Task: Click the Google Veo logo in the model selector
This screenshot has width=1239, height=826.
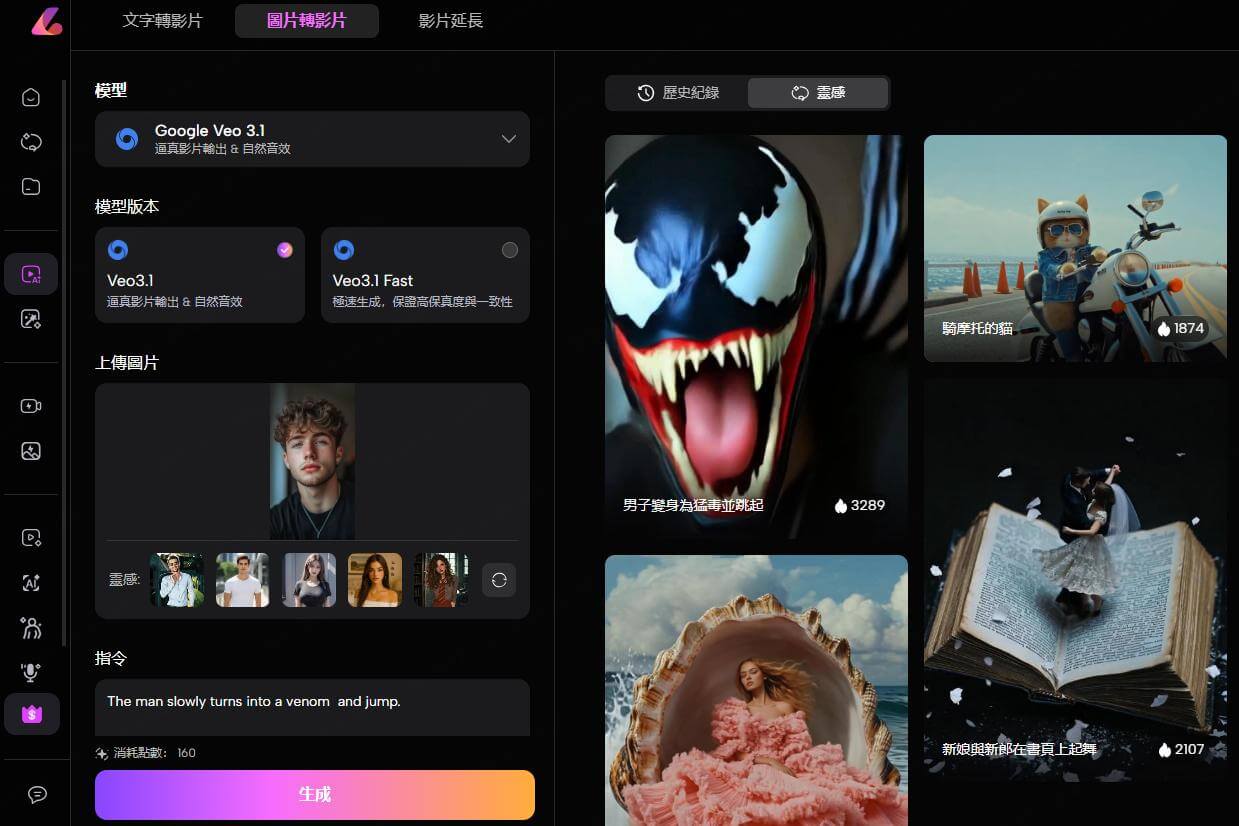Action: click(x=127, y=139)
